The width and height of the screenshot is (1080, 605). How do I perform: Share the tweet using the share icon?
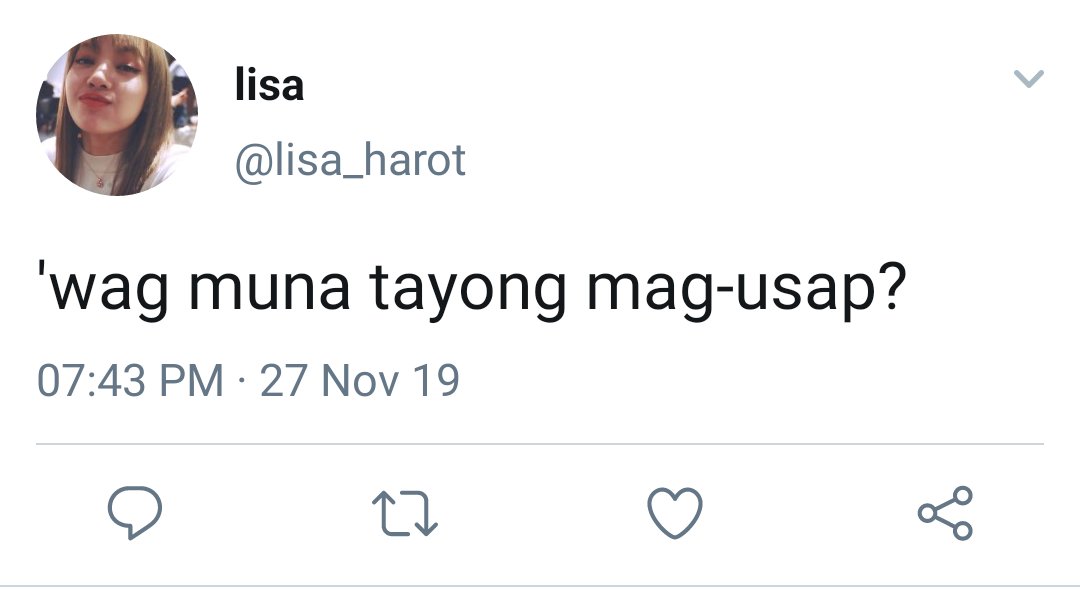[x=945, y=513]
